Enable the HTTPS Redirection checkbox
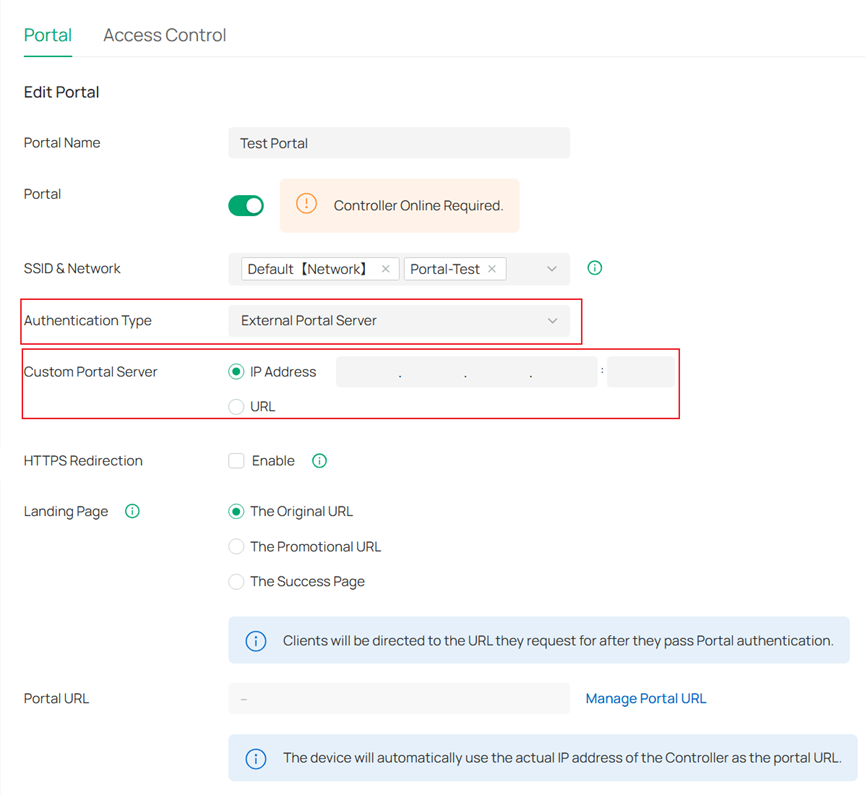865x795 pixels. [236, 461]
